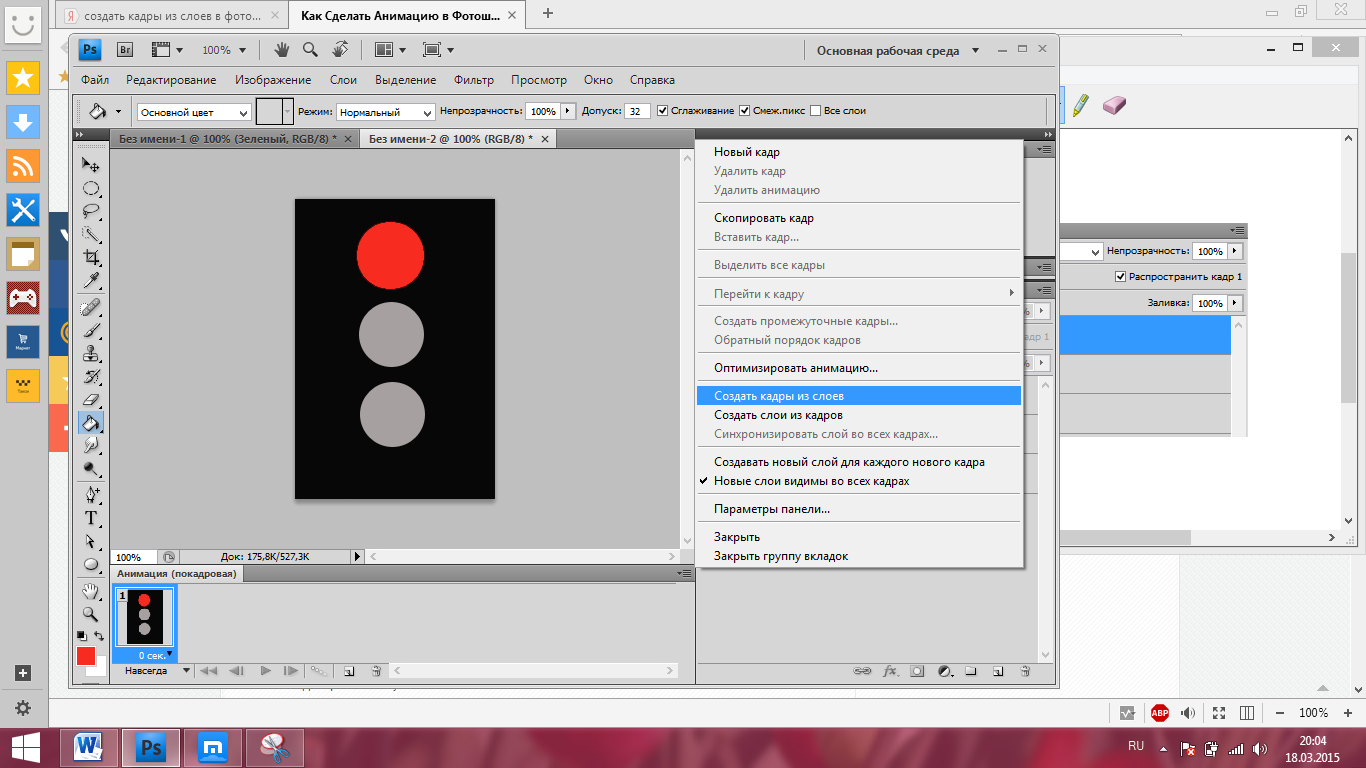Select the Spot Healing Brush tool
Screen dimensions: 1366x768
tap(91, 306)
